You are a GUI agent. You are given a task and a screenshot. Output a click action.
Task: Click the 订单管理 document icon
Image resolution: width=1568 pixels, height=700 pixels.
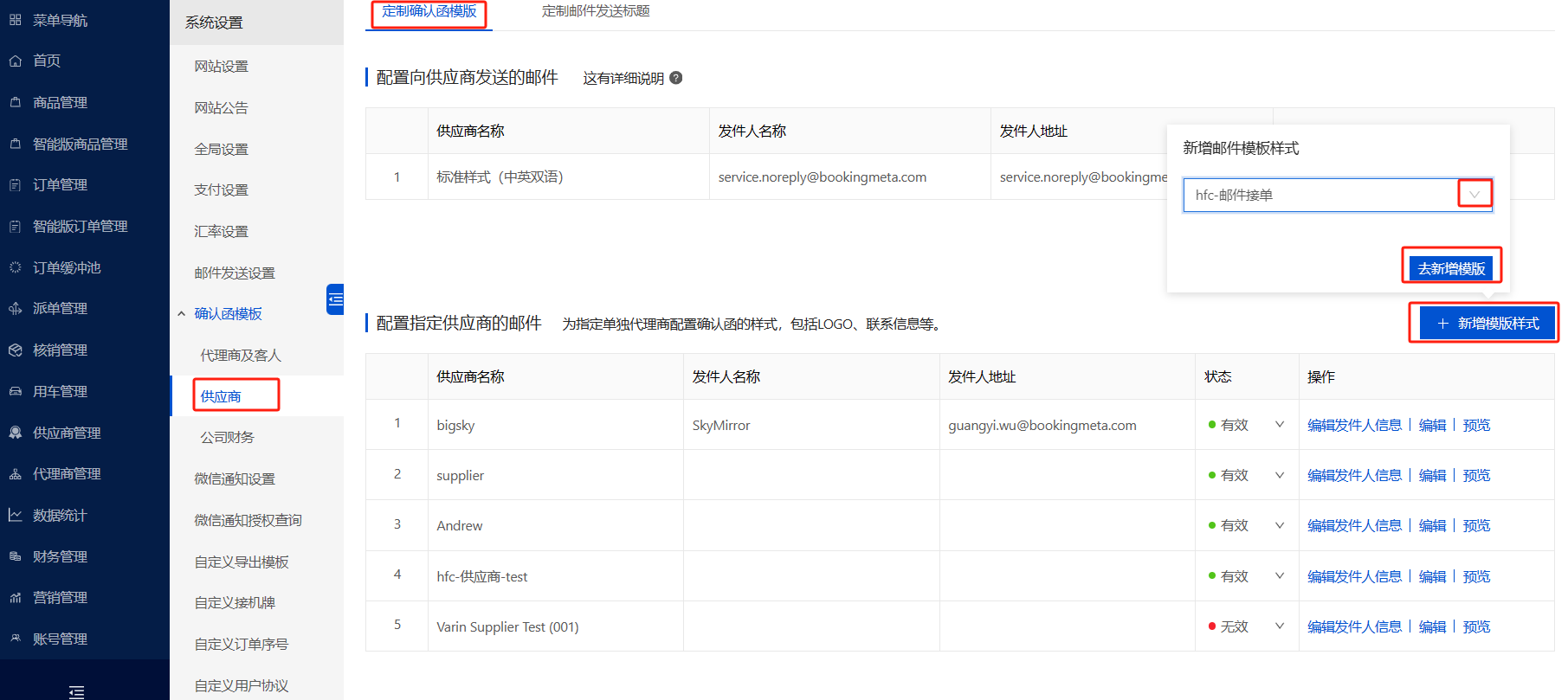[x=15, y=184]
